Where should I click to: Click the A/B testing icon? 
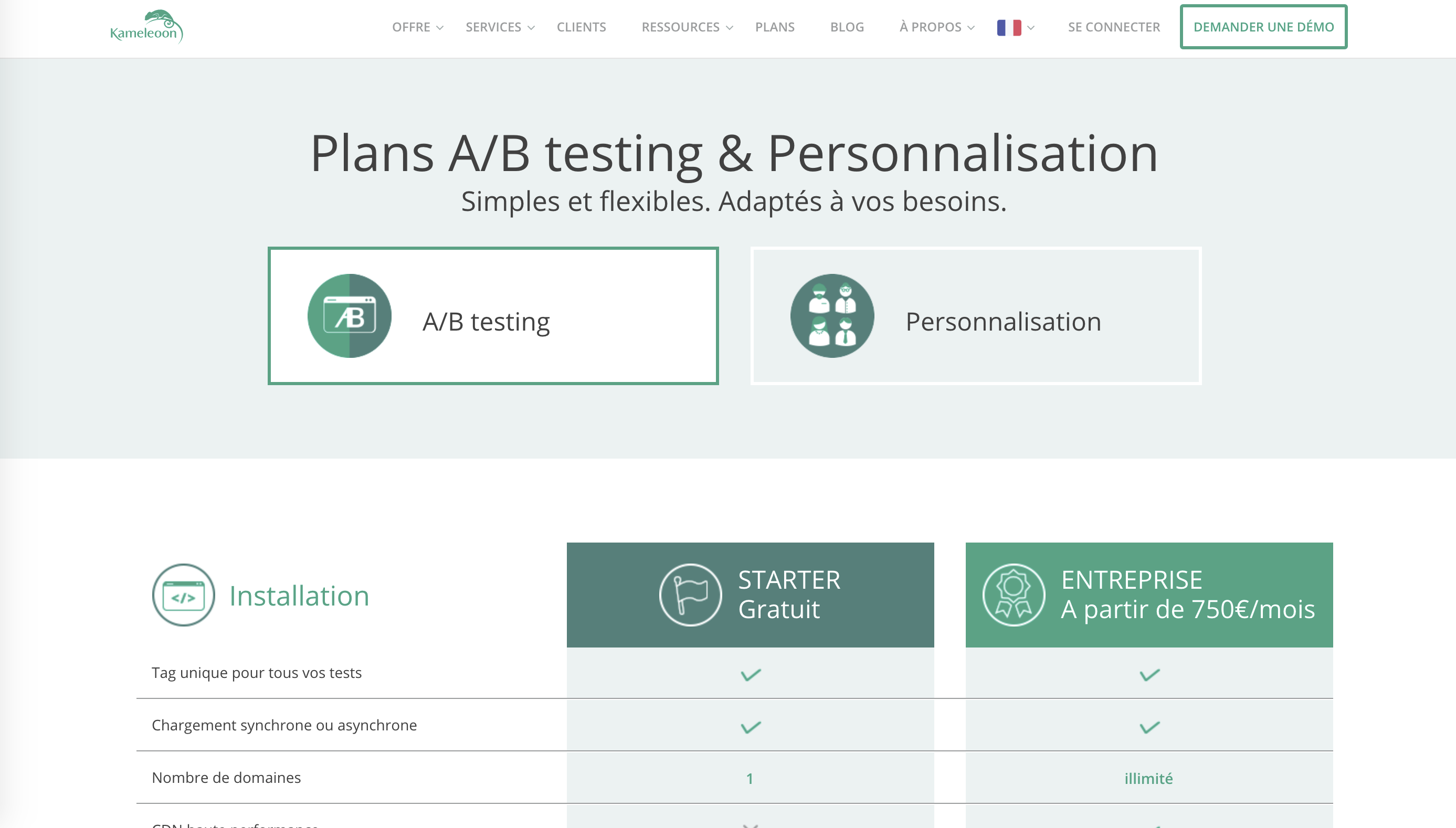pos(349,316)
